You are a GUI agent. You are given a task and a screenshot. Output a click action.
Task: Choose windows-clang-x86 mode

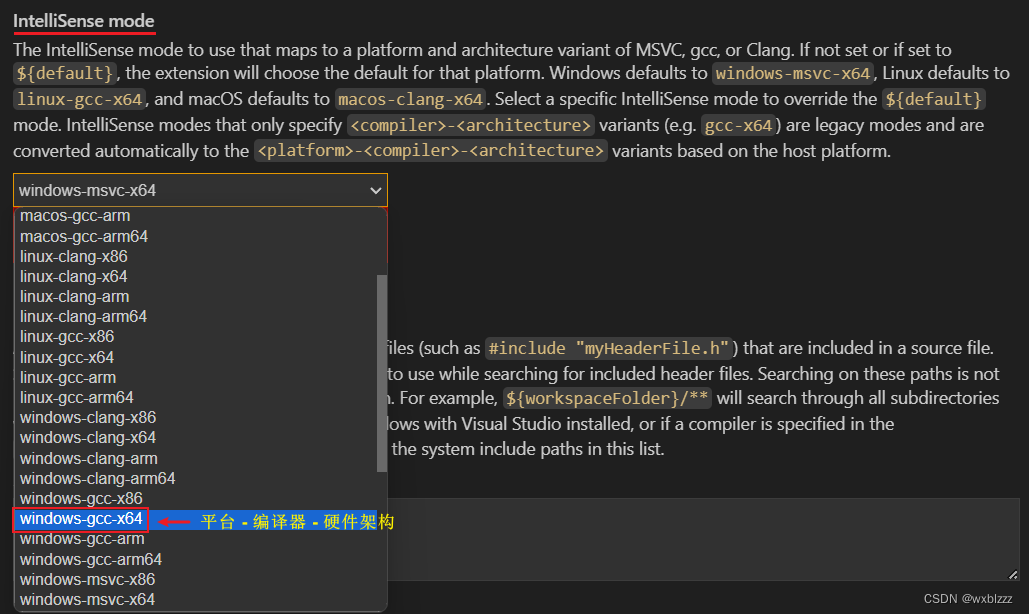(x=87, y=417)
